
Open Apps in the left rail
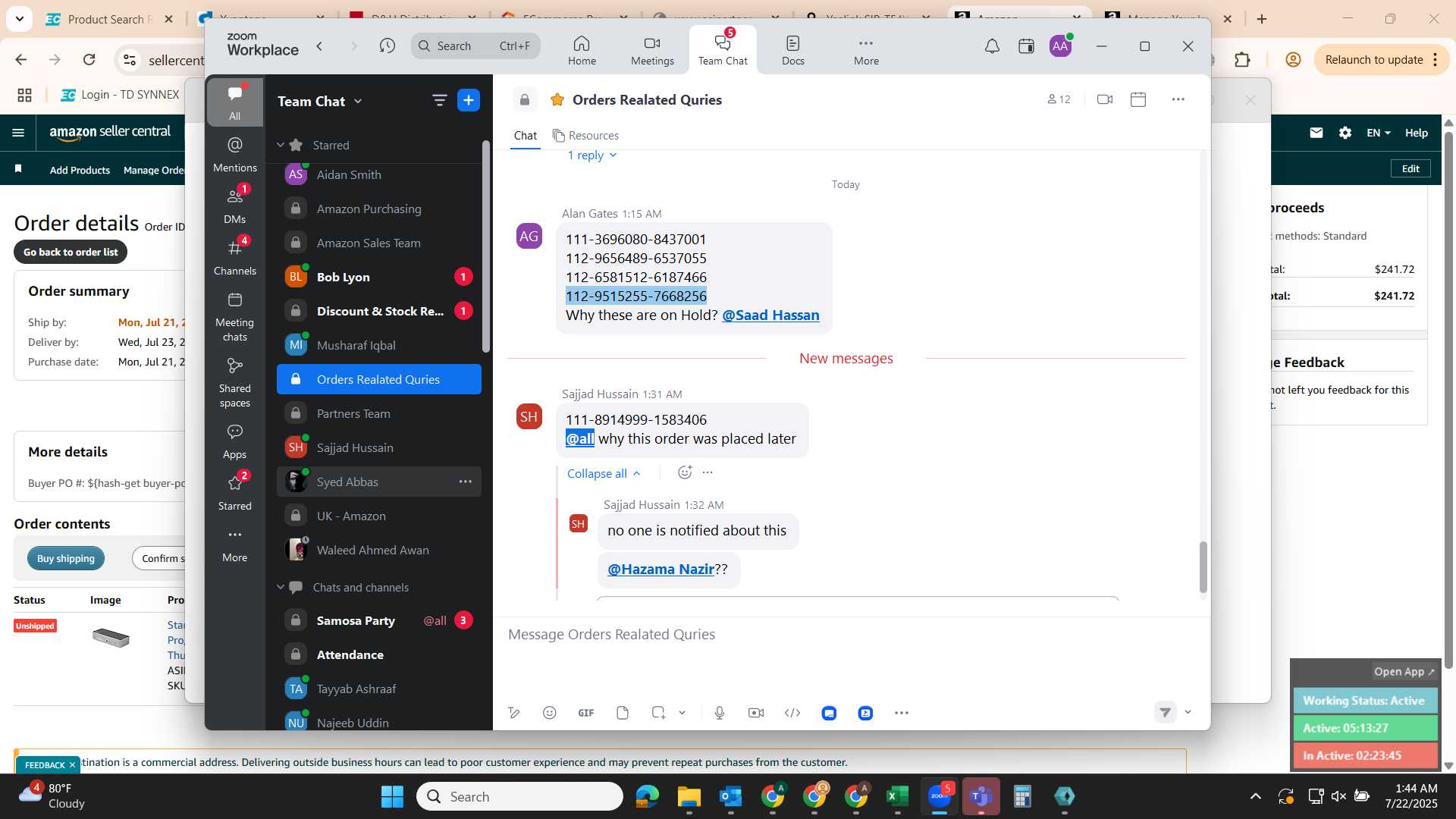coord(235,441)
